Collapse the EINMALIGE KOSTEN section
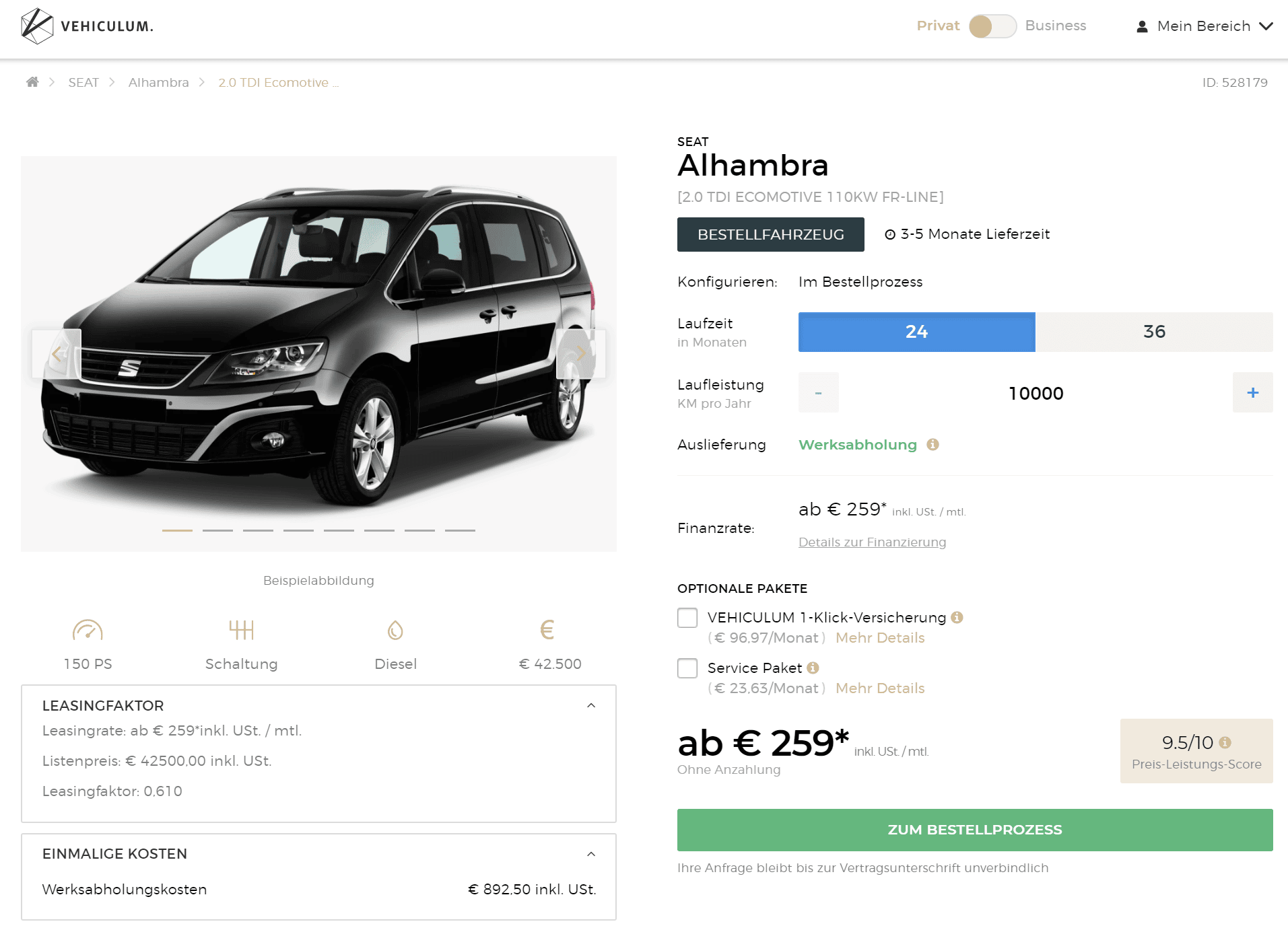Viewport: 1288px width, 930px height. 591,854
